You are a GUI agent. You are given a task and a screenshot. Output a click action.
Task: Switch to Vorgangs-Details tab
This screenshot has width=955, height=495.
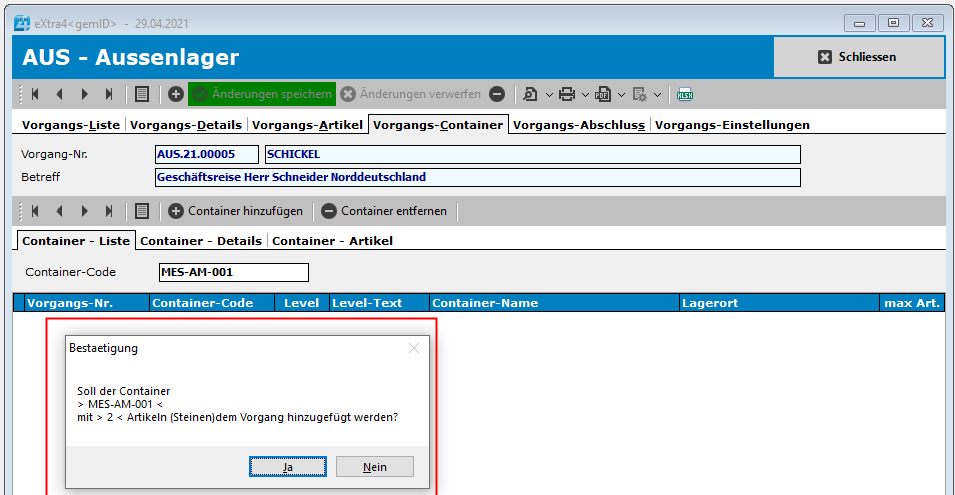(x=186, y=125)
